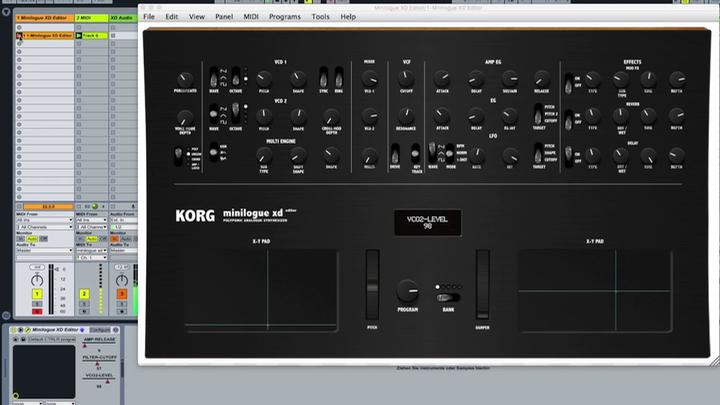Click inside the right X-Y Pad
The width and height of the screenshot is (720, 405).
tap(595, 289)
